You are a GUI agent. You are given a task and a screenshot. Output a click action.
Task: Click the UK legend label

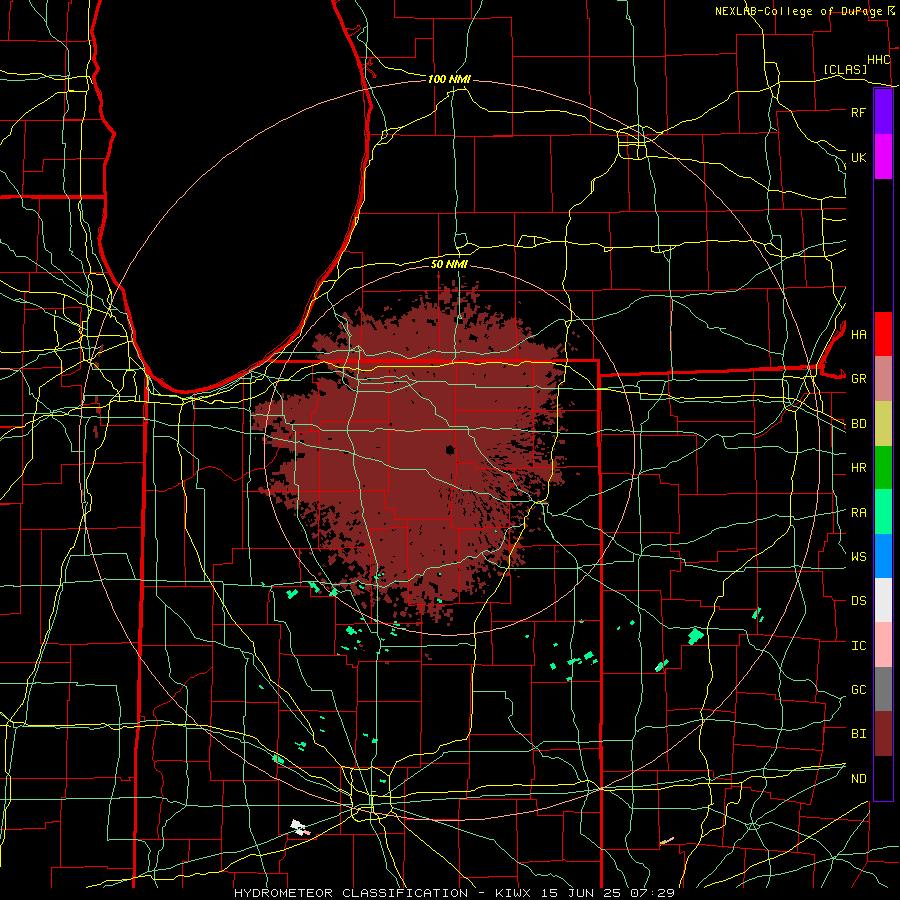coord(858,157)
